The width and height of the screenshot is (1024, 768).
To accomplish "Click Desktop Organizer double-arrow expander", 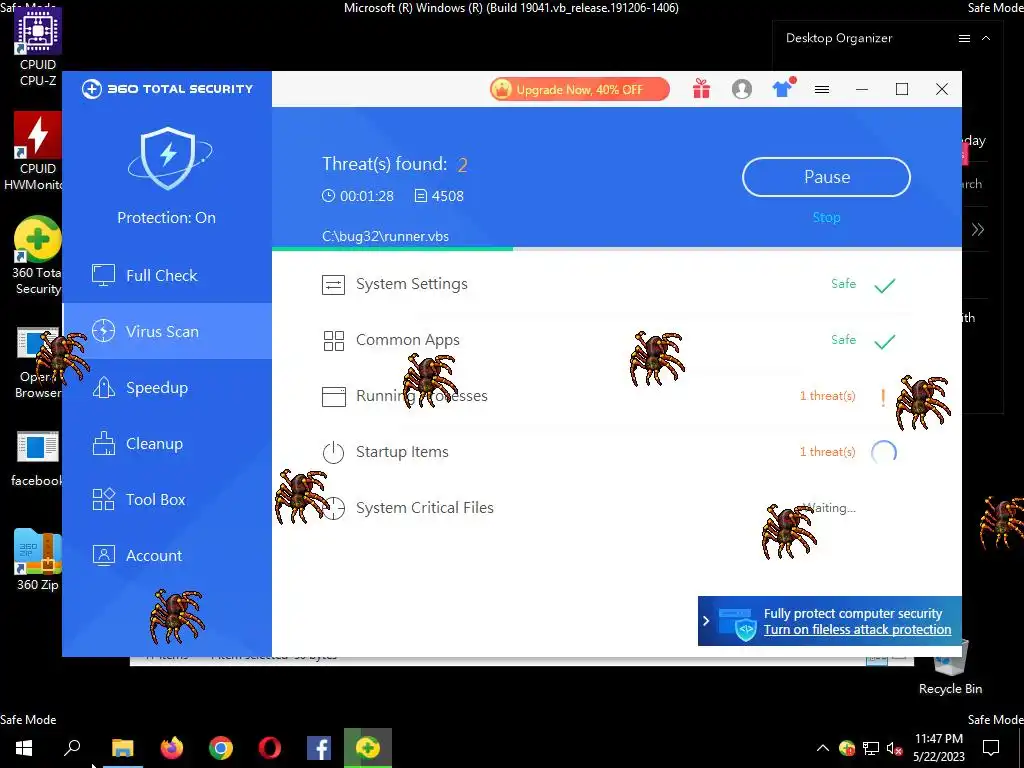I will (x=978, y=229).
